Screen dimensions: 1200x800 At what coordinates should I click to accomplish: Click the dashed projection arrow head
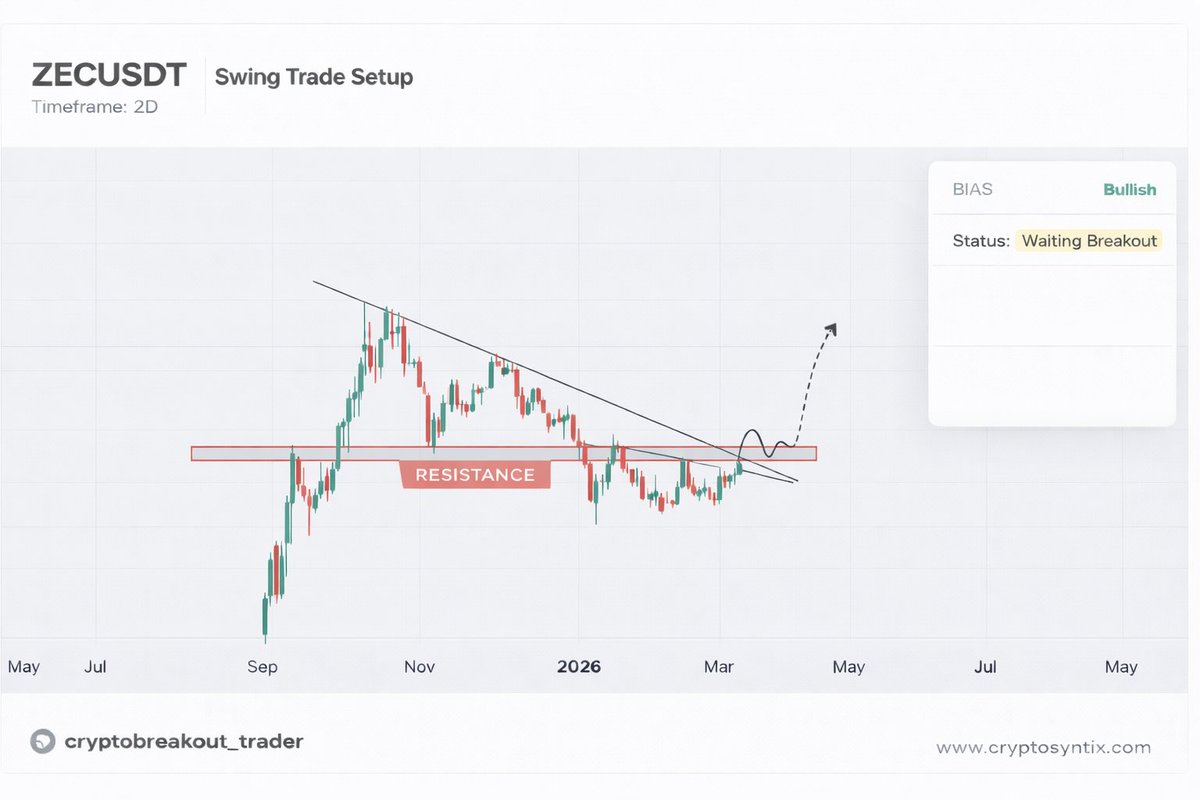tap(831, 328)
